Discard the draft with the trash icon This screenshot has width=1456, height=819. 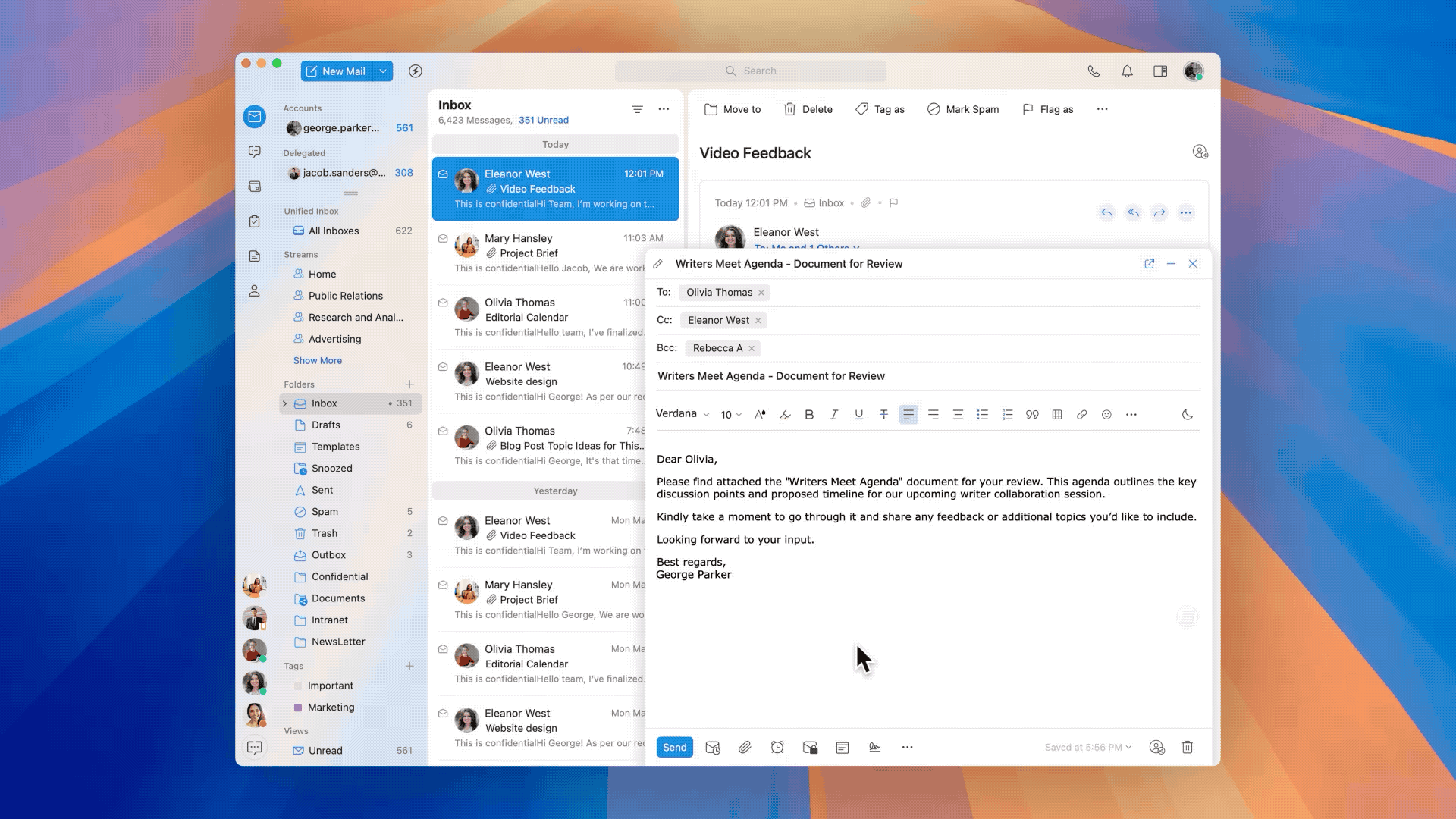(1188, 748)
